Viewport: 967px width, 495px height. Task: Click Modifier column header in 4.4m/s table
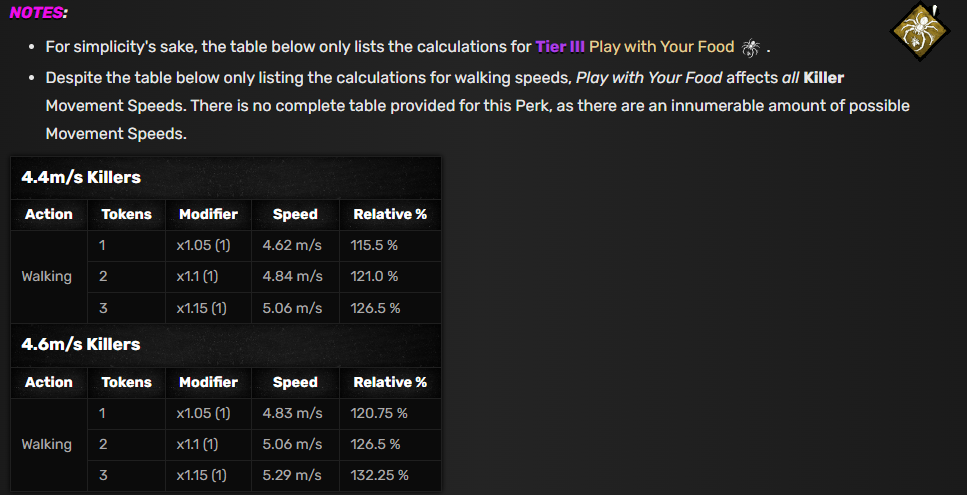click(x=208, y=215)
